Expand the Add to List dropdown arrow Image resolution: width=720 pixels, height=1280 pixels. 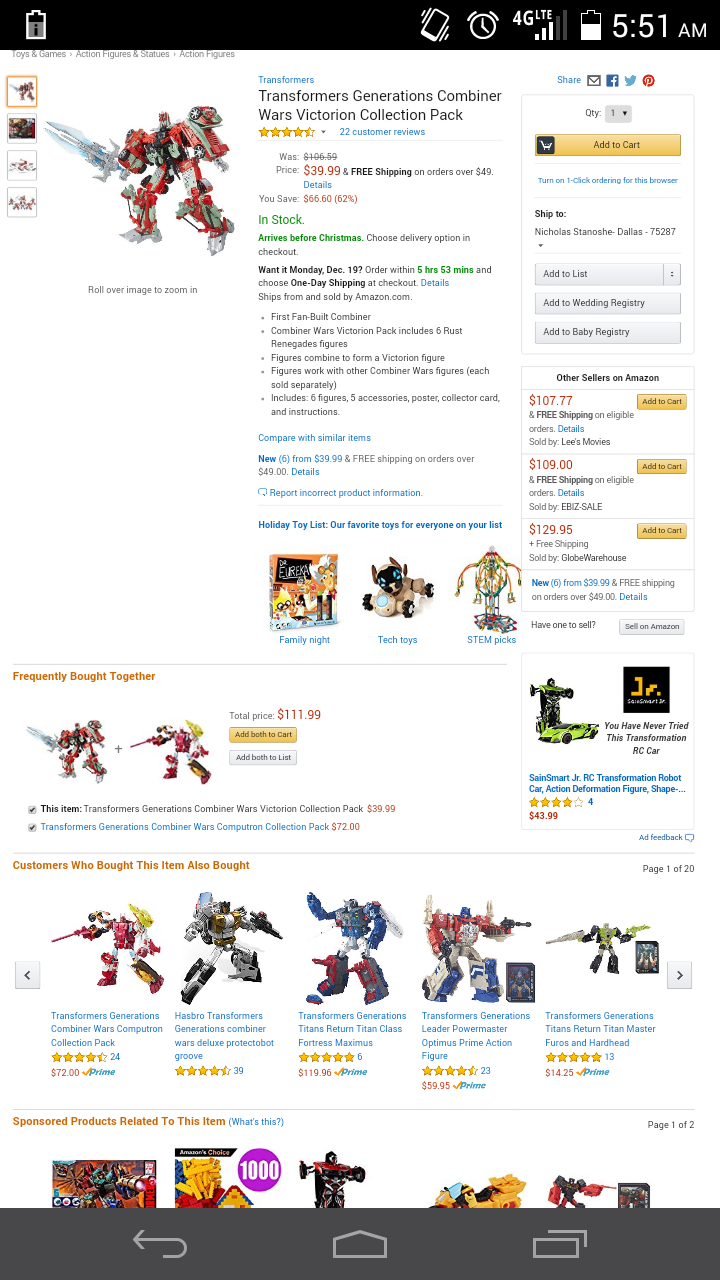[x=672, y=274]
